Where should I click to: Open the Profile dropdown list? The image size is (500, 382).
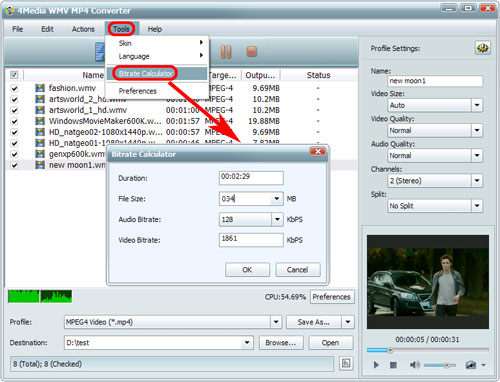pyautogui.click(x=276, y=322)
